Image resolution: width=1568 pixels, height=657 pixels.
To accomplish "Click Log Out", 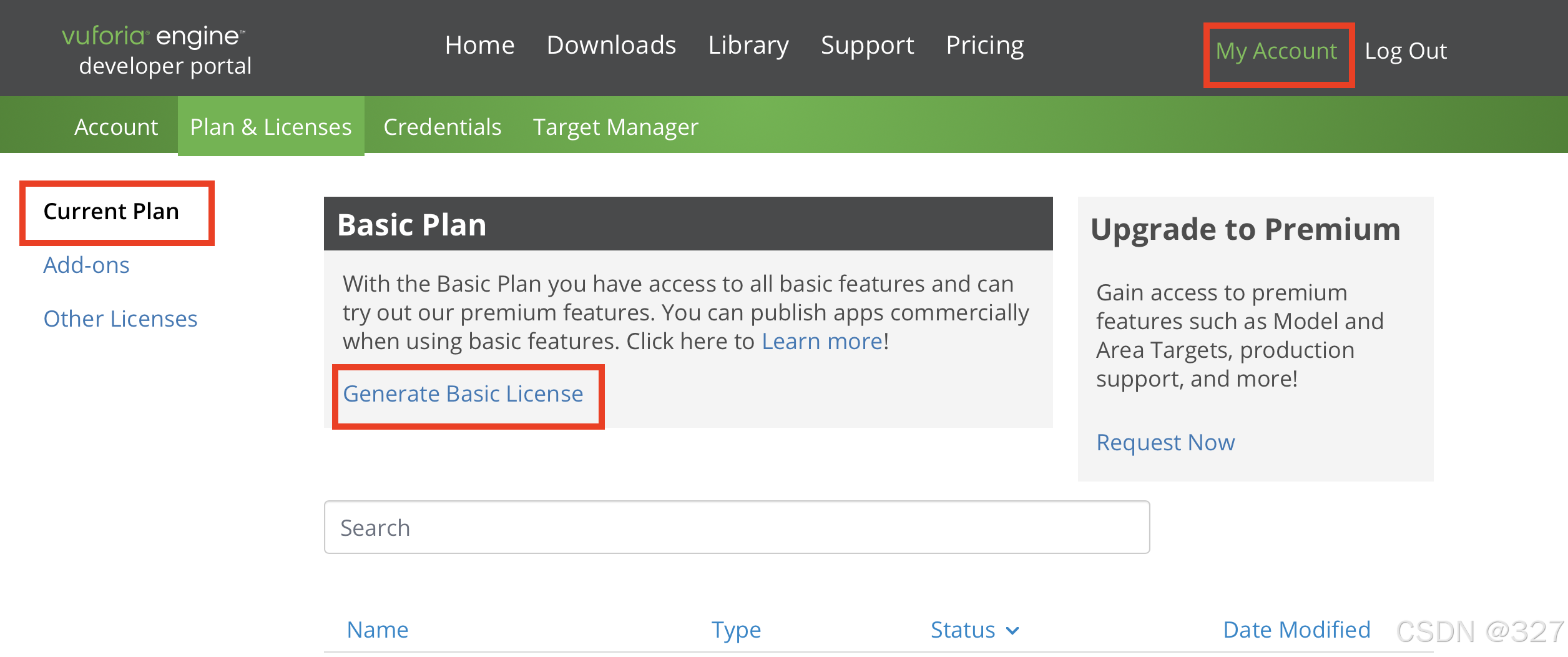I will (1406, 51).
